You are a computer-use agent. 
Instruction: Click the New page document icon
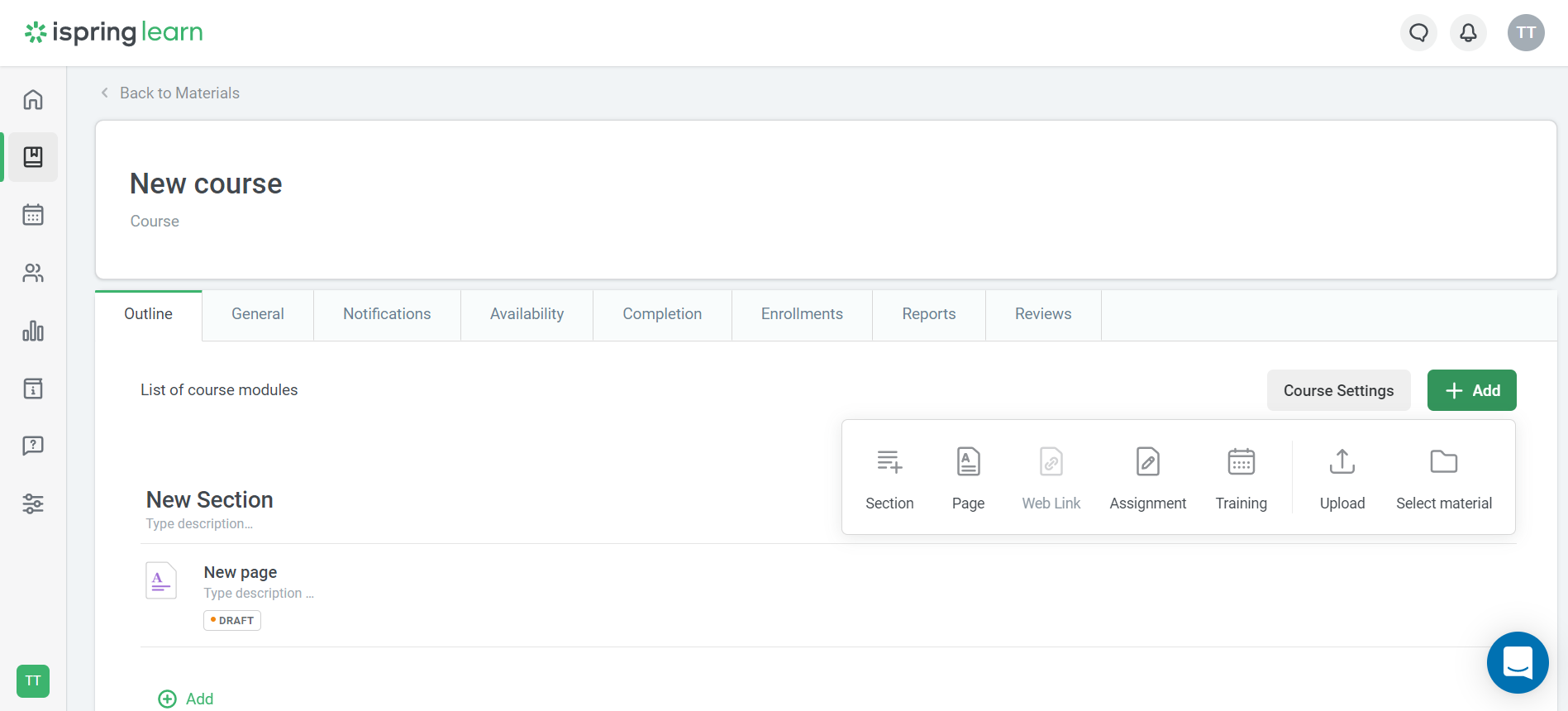[161, 580]
